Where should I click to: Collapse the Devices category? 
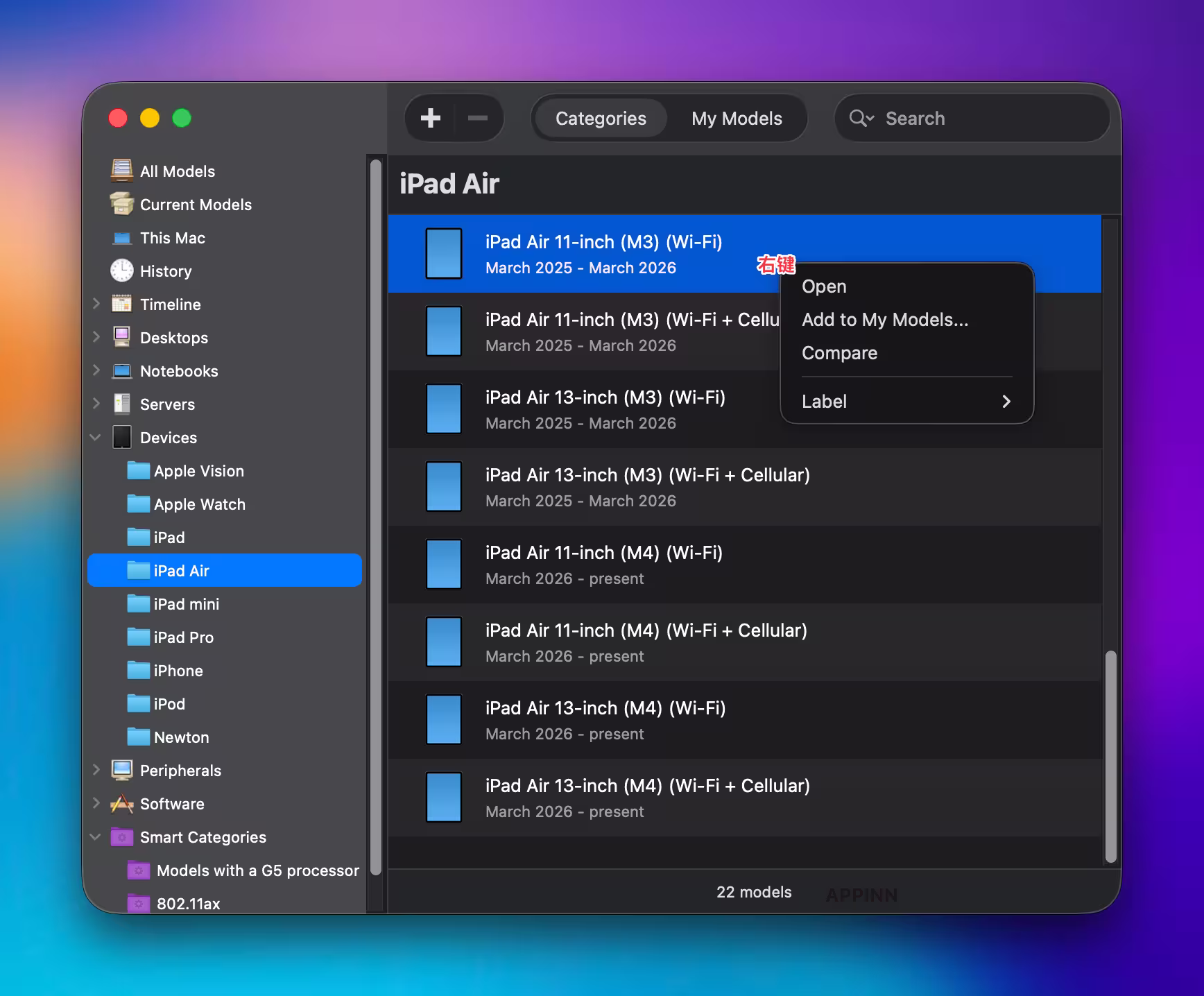[x=96, y=437]
